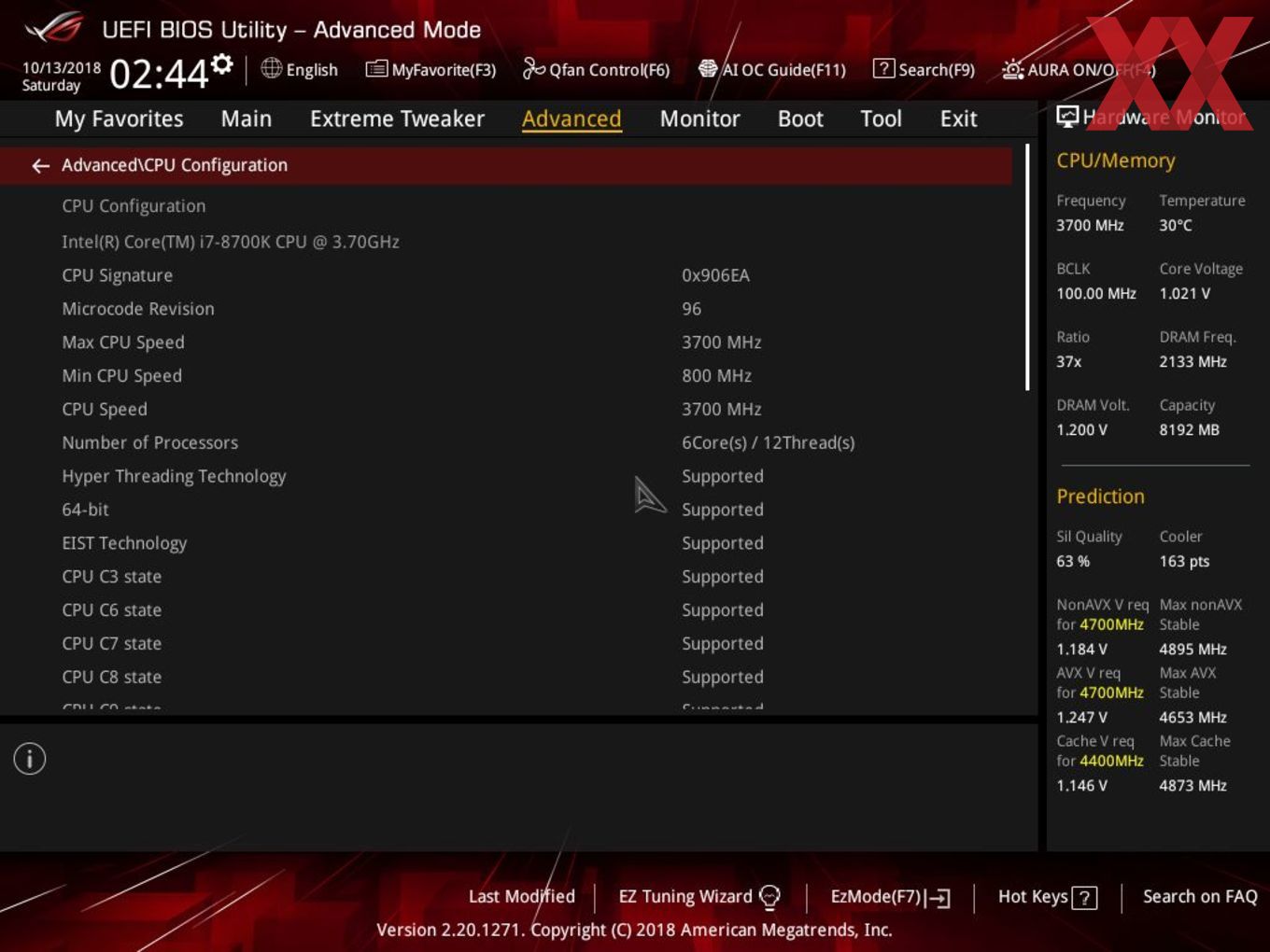
Task: Click the ROG logo
Action: coord(53,28)
